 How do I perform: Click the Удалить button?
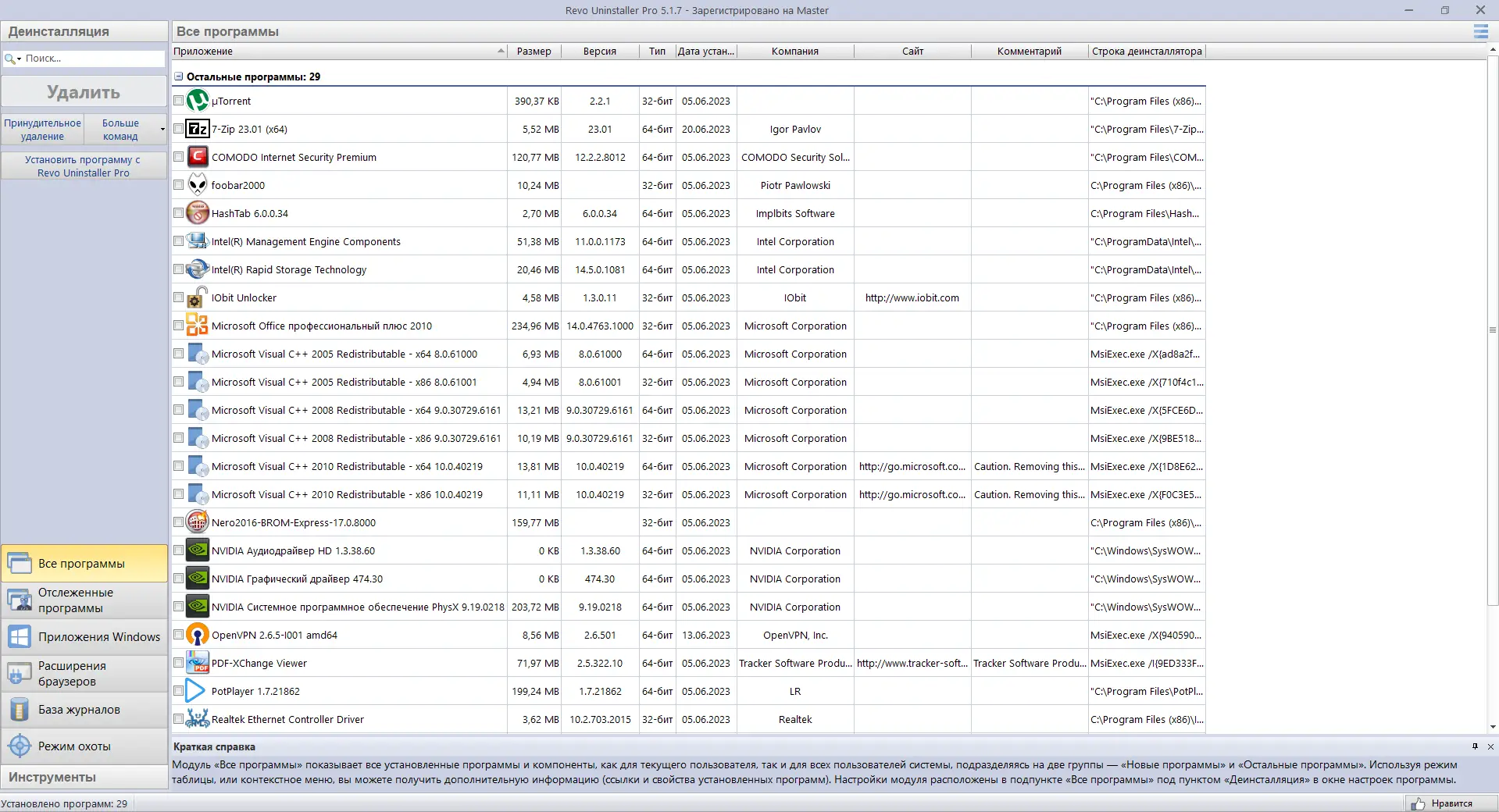(84, 92)
